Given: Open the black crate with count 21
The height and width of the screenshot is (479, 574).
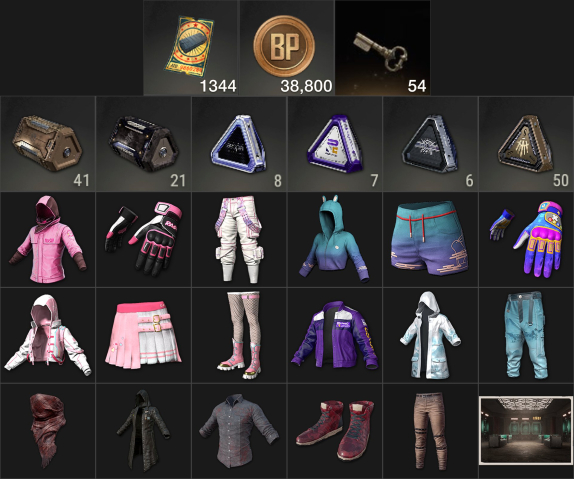Looking at the screenshot, I should click(x=144, y=144).
